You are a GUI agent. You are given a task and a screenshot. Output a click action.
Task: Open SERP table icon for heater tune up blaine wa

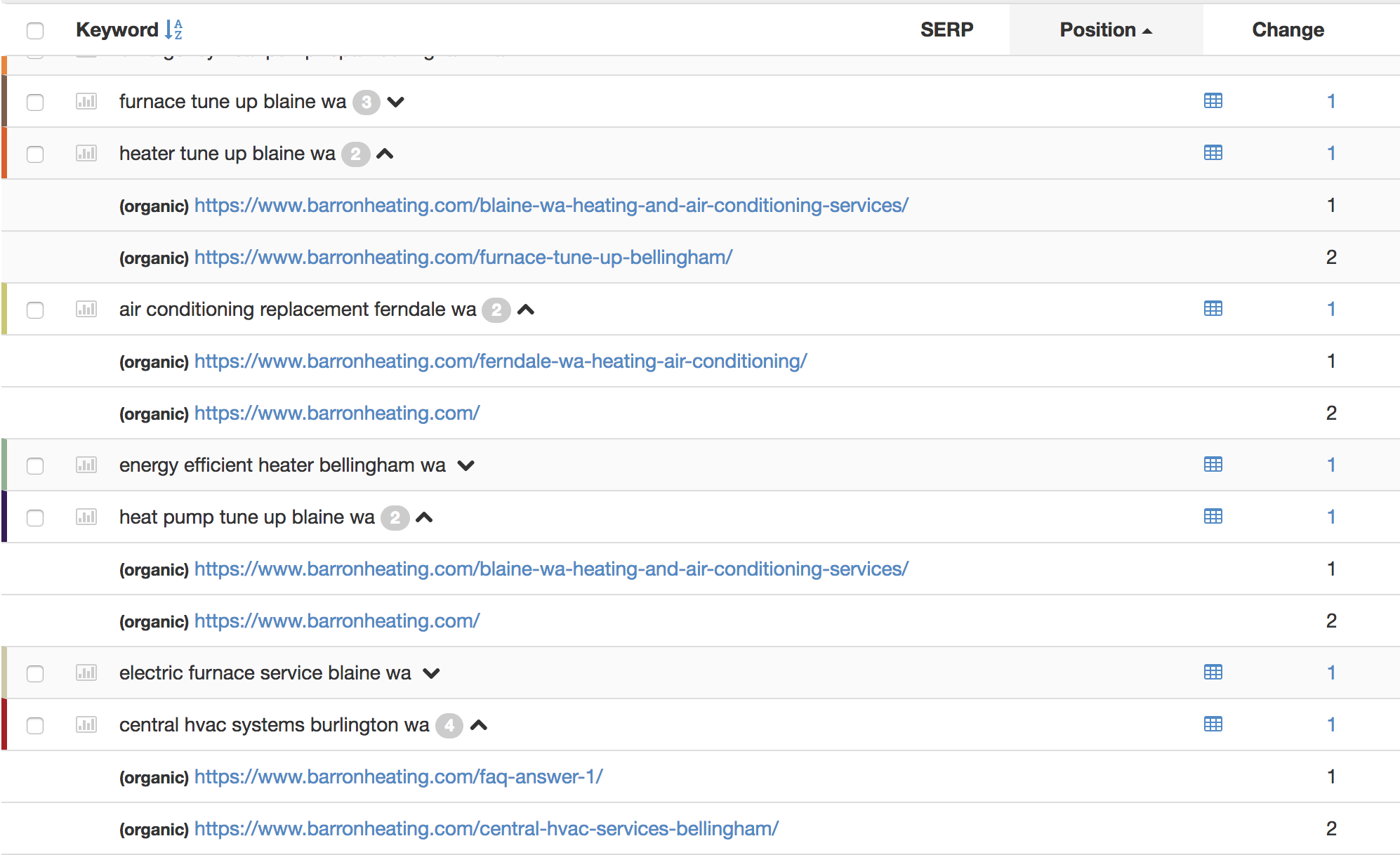pos(1213,153)
